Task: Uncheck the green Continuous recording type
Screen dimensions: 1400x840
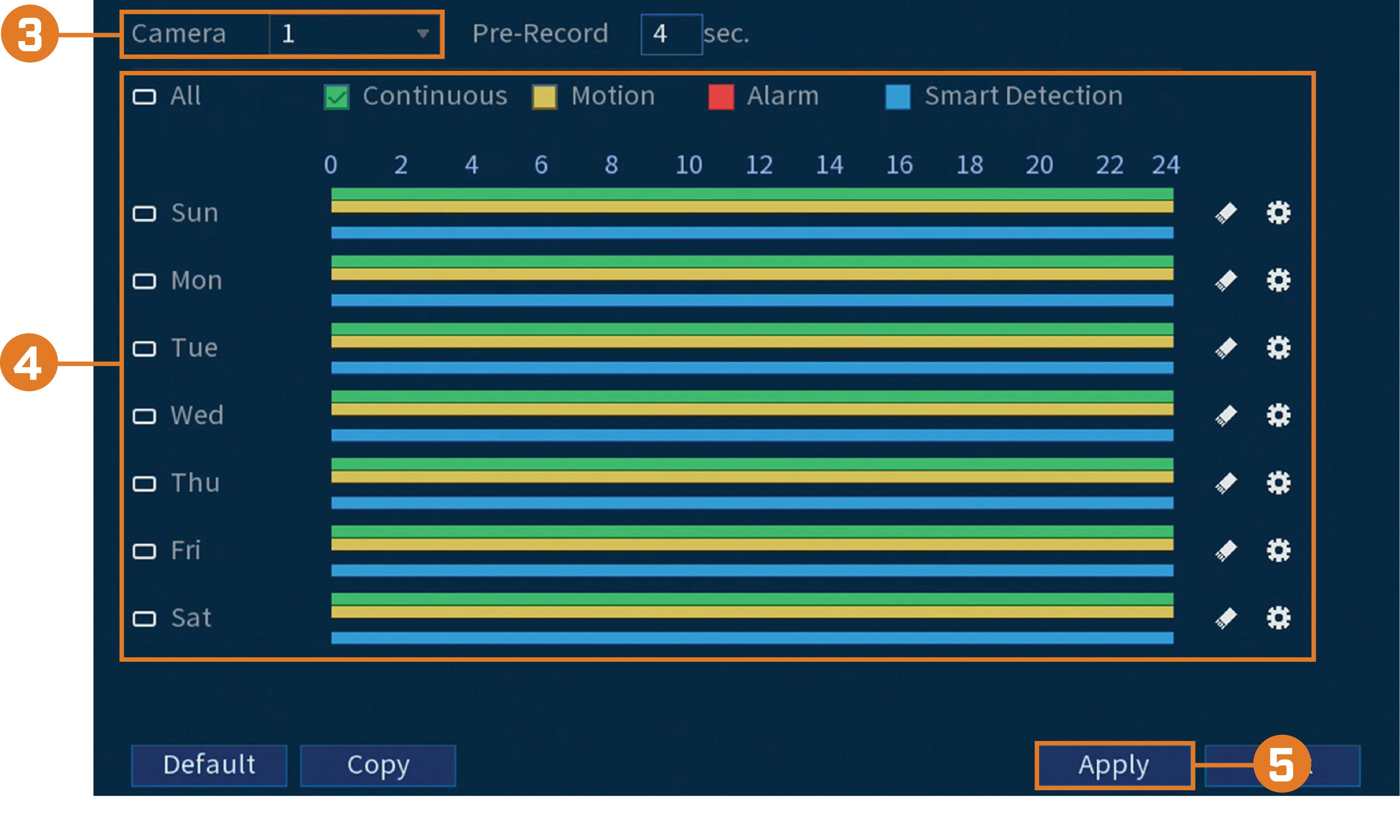Action: [337, 97]
